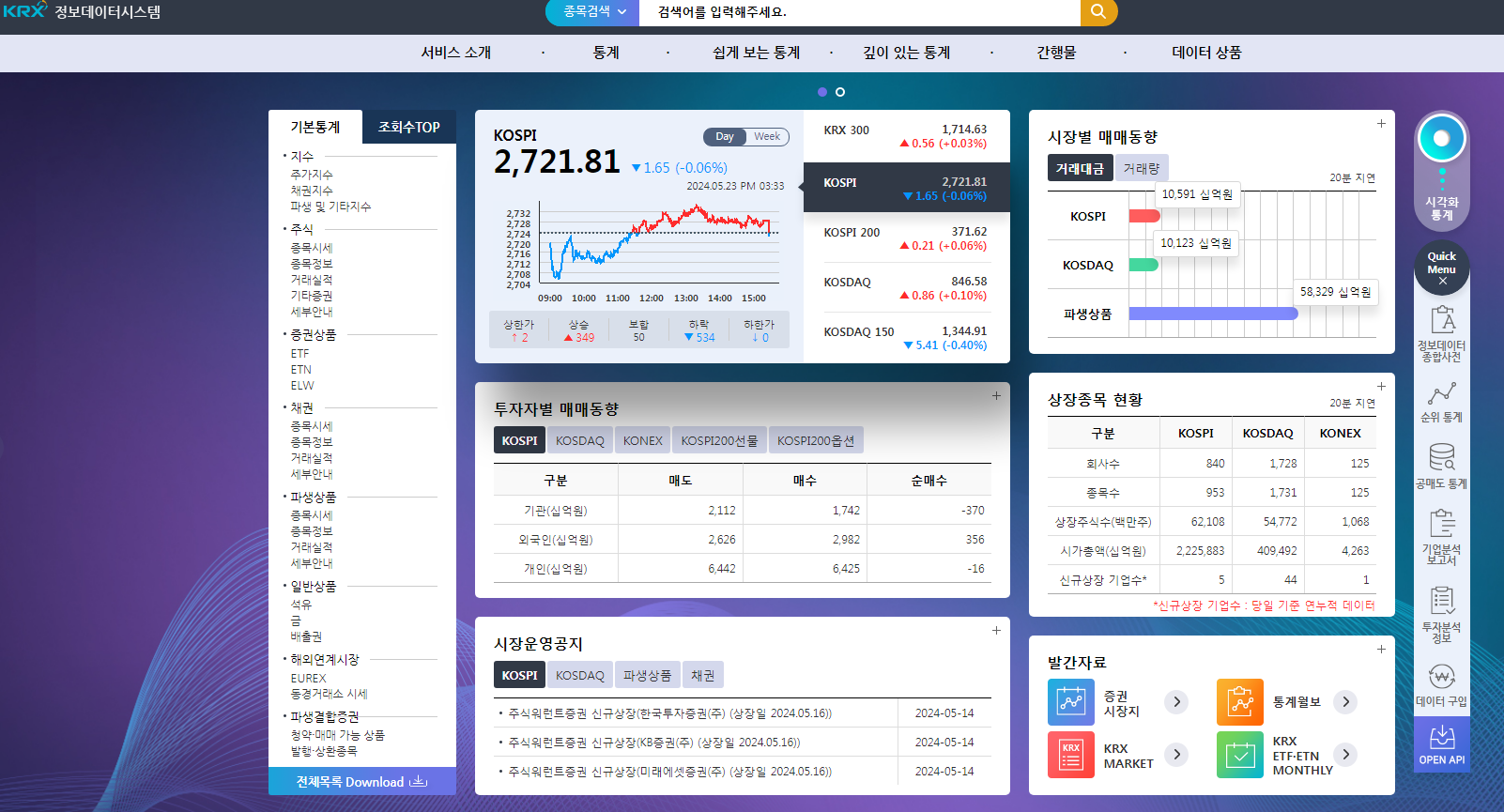The image size is (1504, 812).
Task: Open the 쉽게 보는 통계 menu
Action: click(x=757, y=53)
